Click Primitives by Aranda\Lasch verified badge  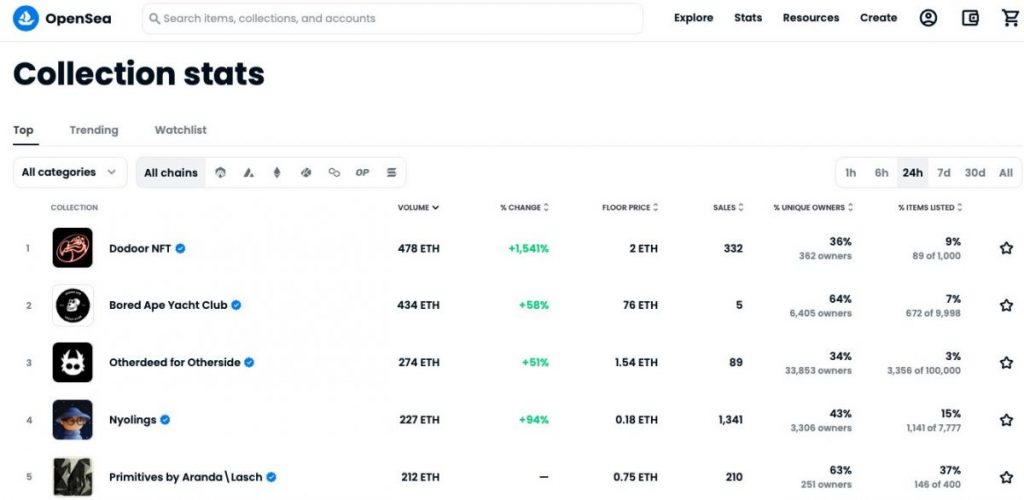tap(271, 477)
